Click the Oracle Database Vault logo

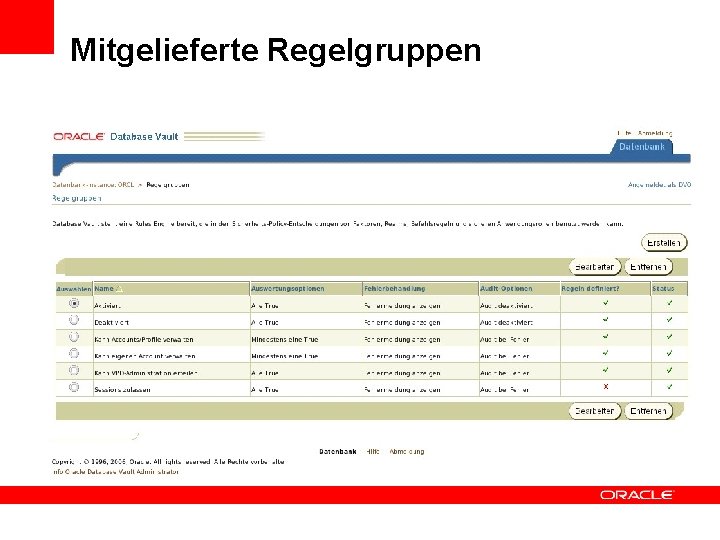116,136
